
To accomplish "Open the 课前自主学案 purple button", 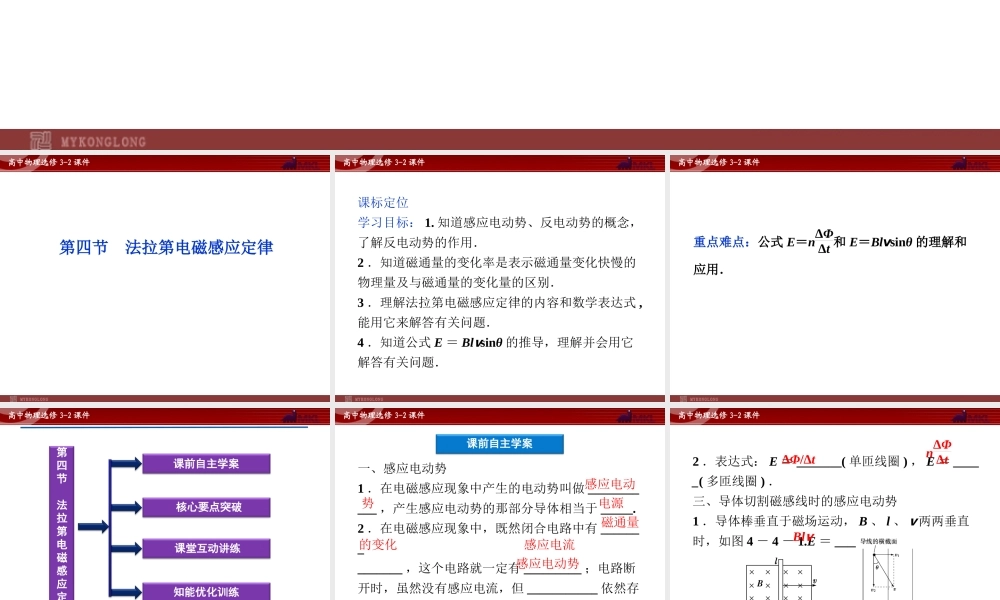I will tap(206, 464).
